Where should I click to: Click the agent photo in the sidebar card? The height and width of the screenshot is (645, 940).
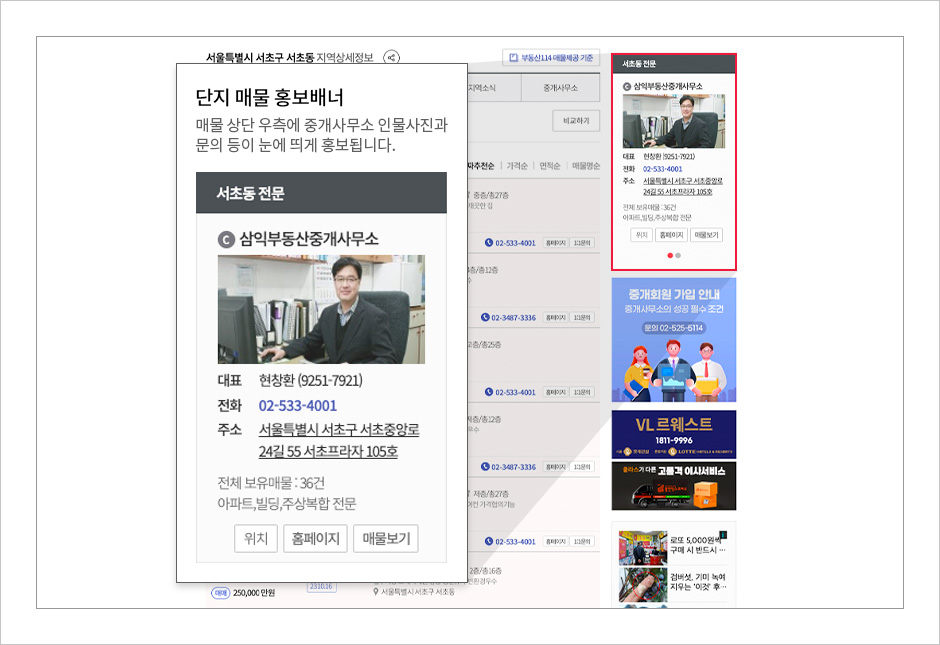point(675,122)
